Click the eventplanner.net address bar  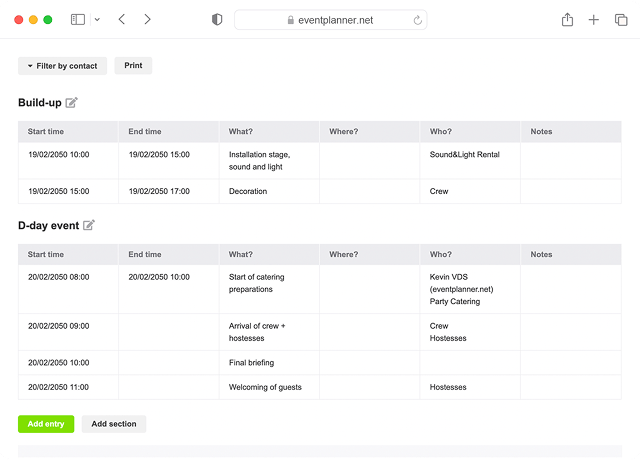coord(331,20)
